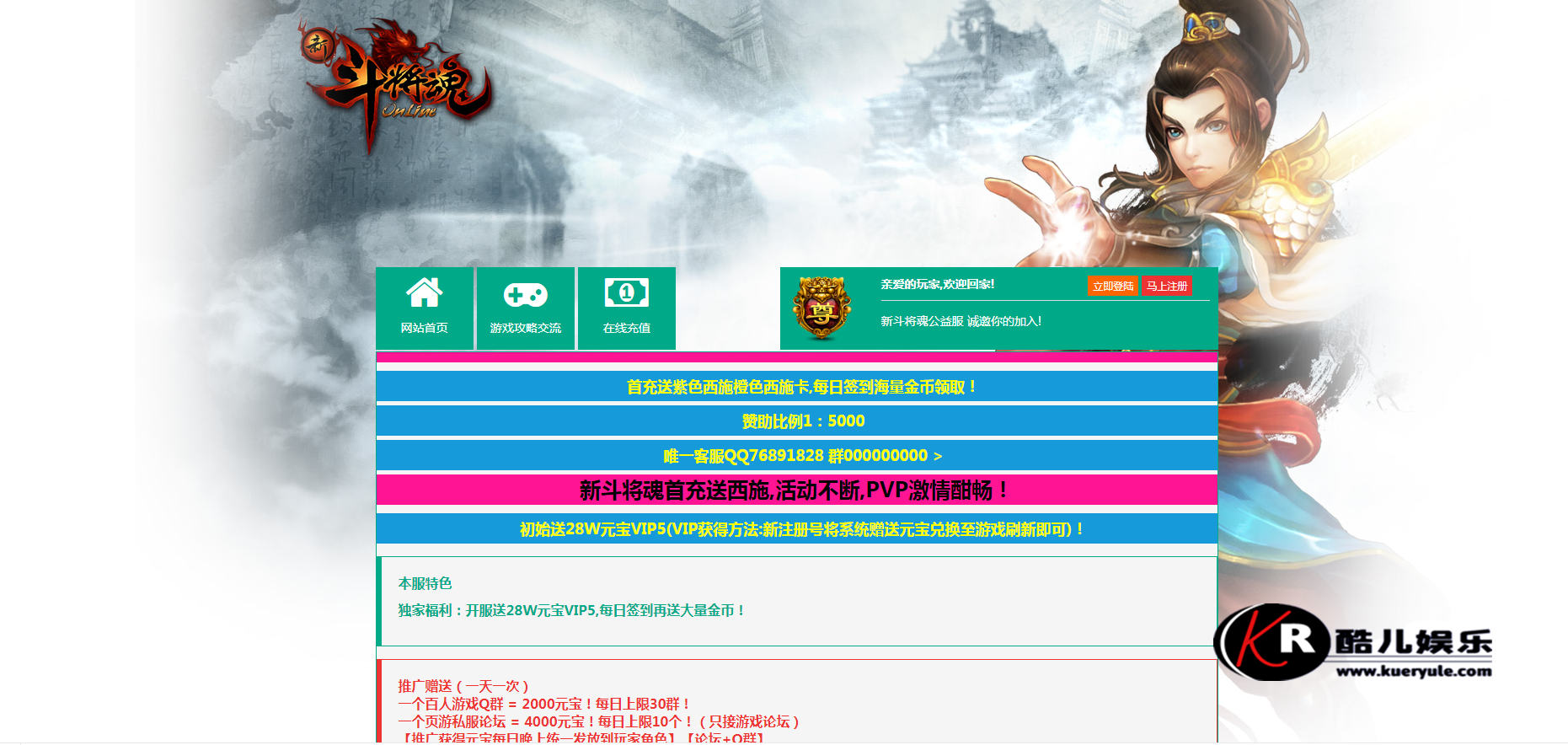Click the 初始送28W元宝VIP5 banner

point(800,529)
